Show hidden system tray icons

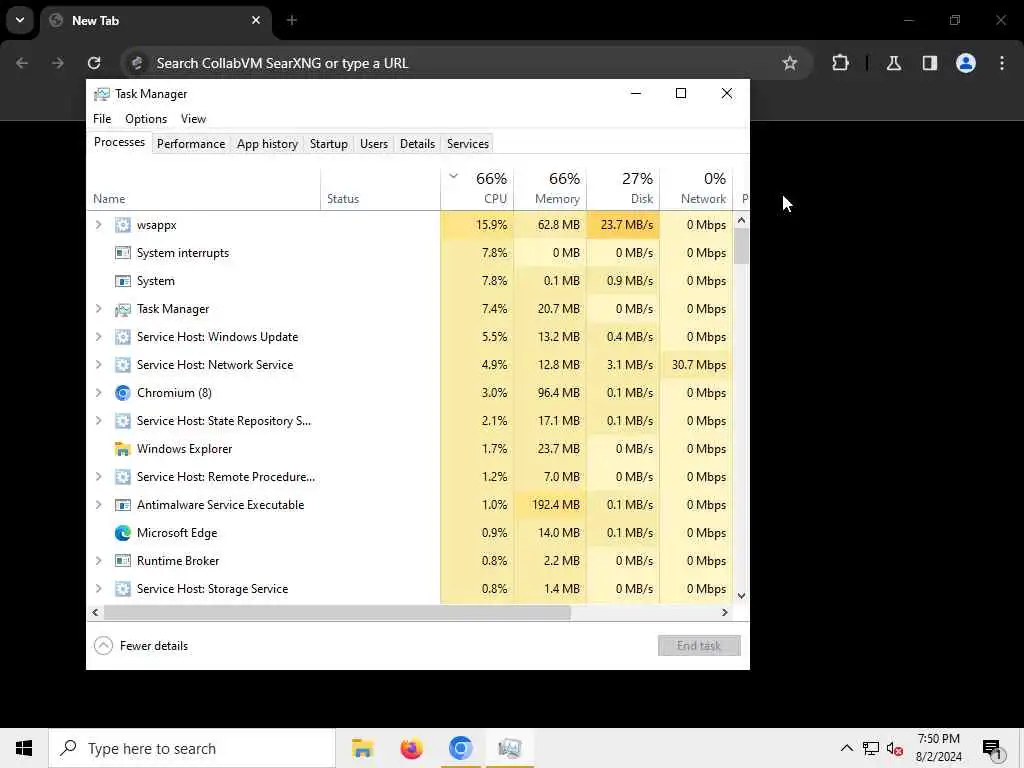pos(846,748)
